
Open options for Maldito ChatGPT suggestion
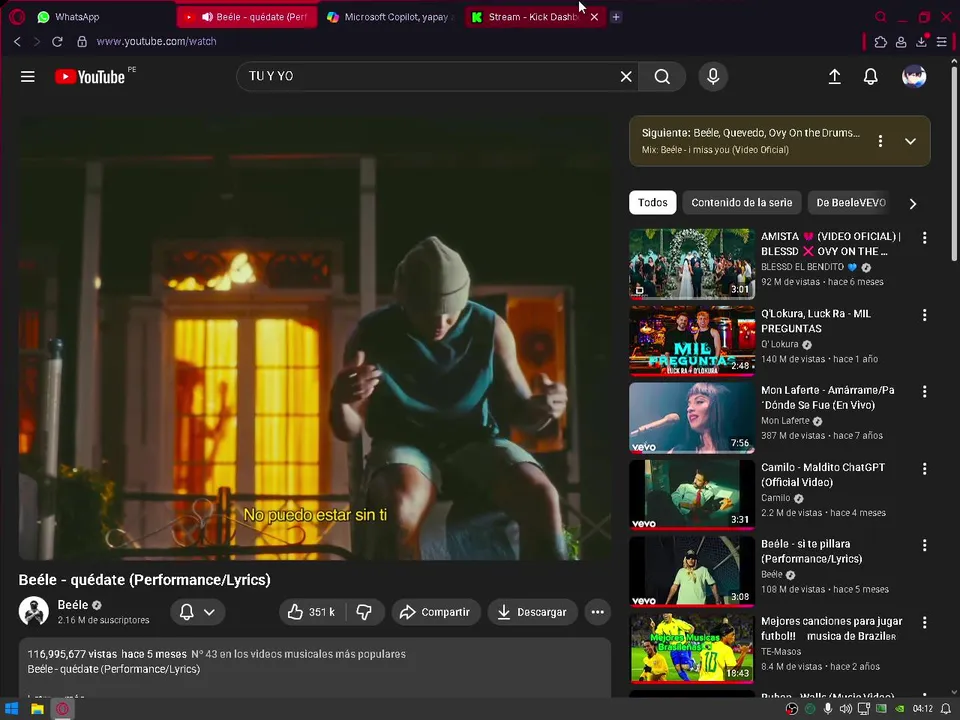pos(924,468)
